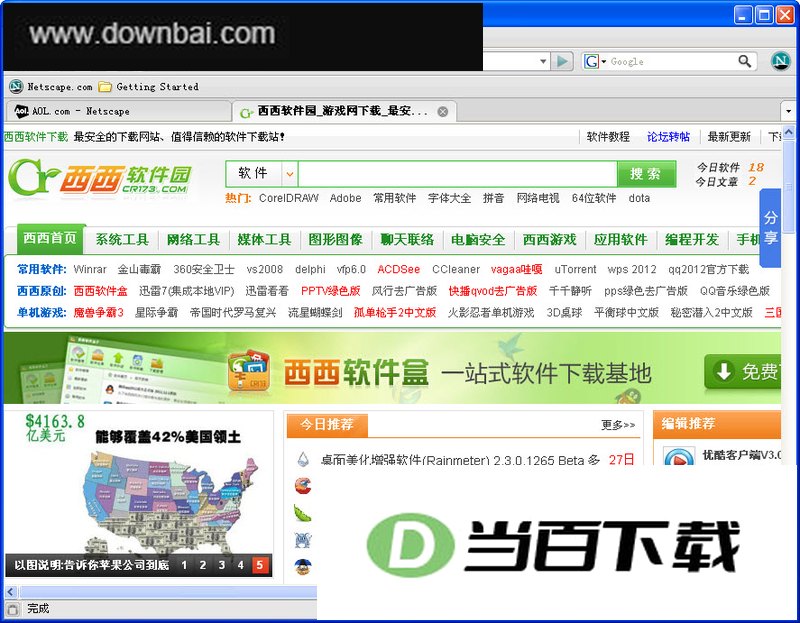Select the 聊天联络 navigation tab
The height and width of the screenshot is (623, 800).
coord(407,239)
